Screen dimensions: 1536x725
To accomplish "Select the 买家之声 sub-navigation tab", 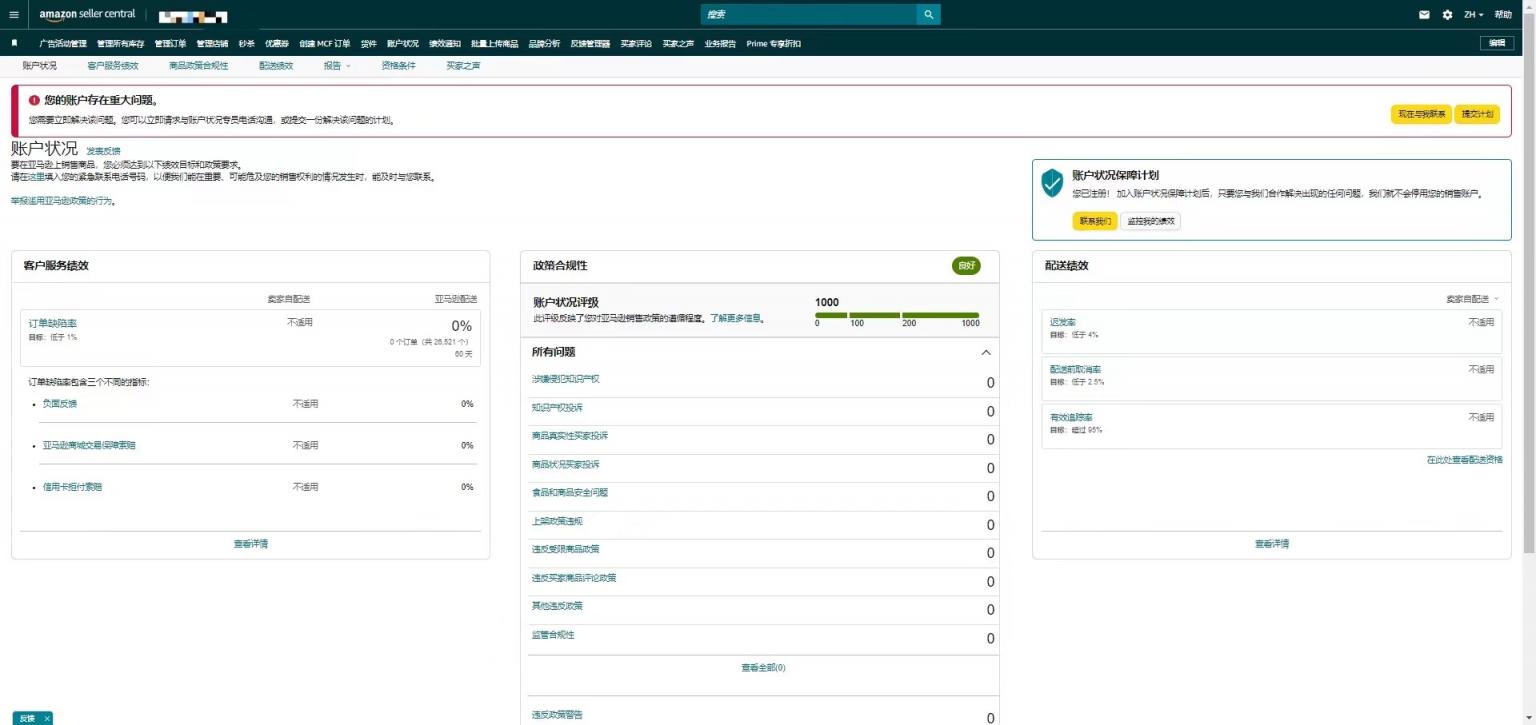I will tap(463, 66).
